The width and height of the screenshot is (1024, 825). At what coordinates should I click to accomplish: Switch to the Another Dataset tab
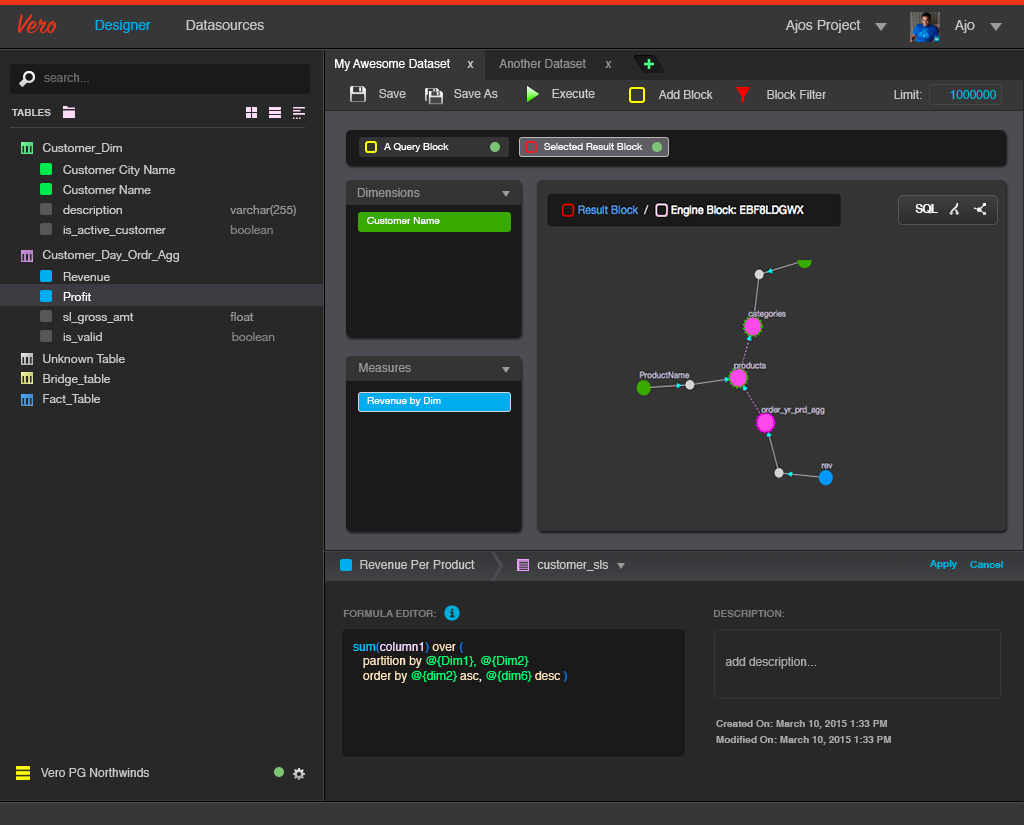click(x=542, y=64)
